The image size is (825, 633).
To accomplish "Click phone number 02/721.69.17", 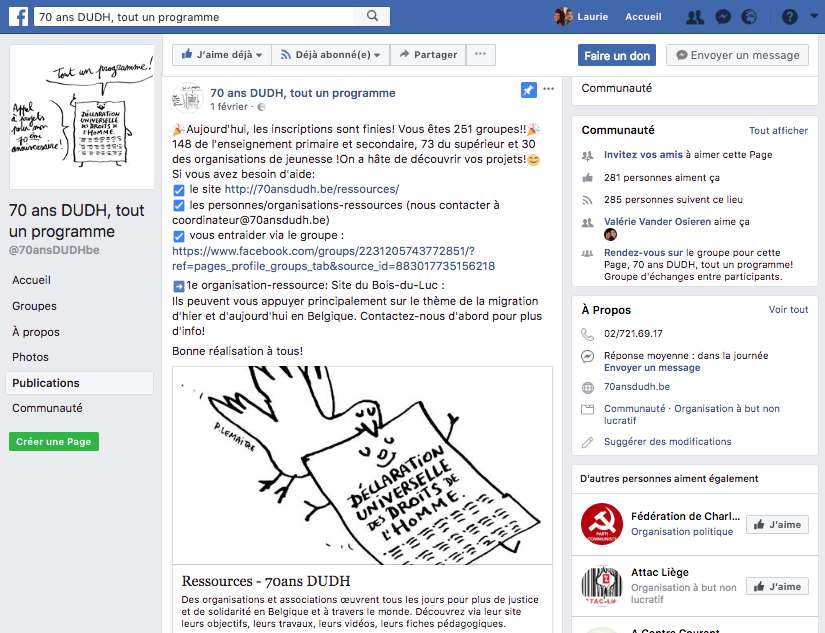I will pyautogui.click(x=633, y=334).
